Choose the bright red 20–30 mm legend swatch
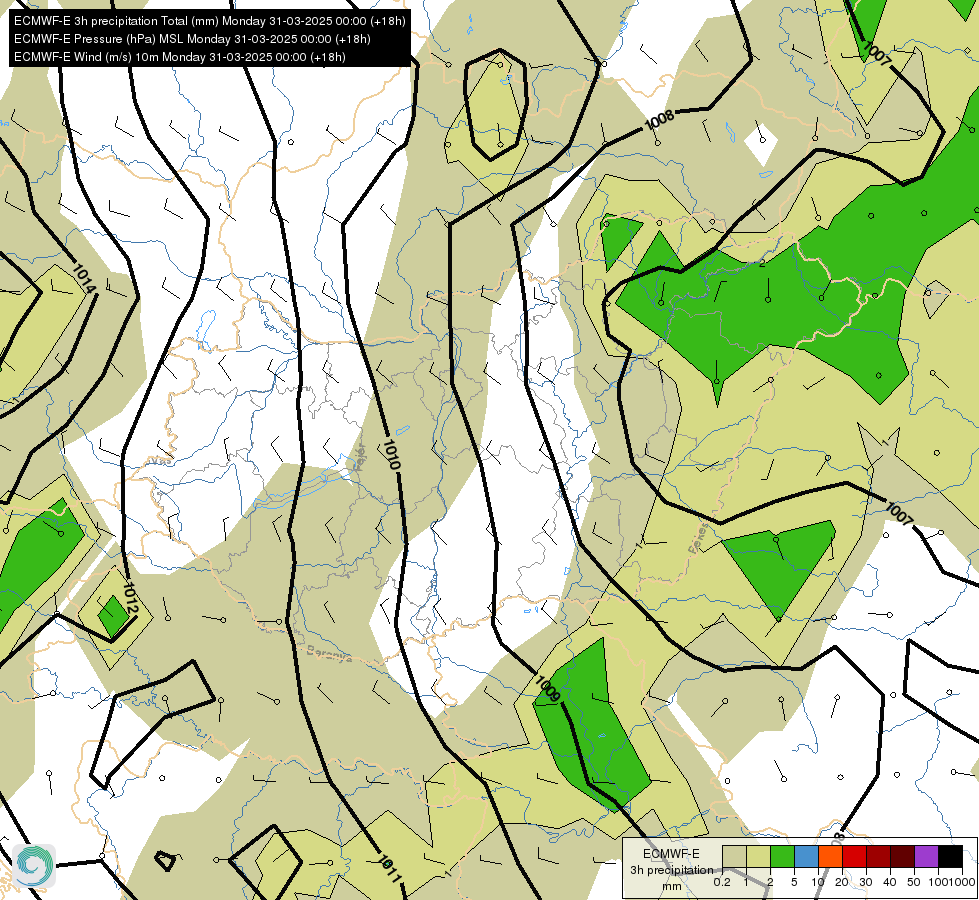Image resolution: width=979 pixels, height=900 pixels. (854, 856)
